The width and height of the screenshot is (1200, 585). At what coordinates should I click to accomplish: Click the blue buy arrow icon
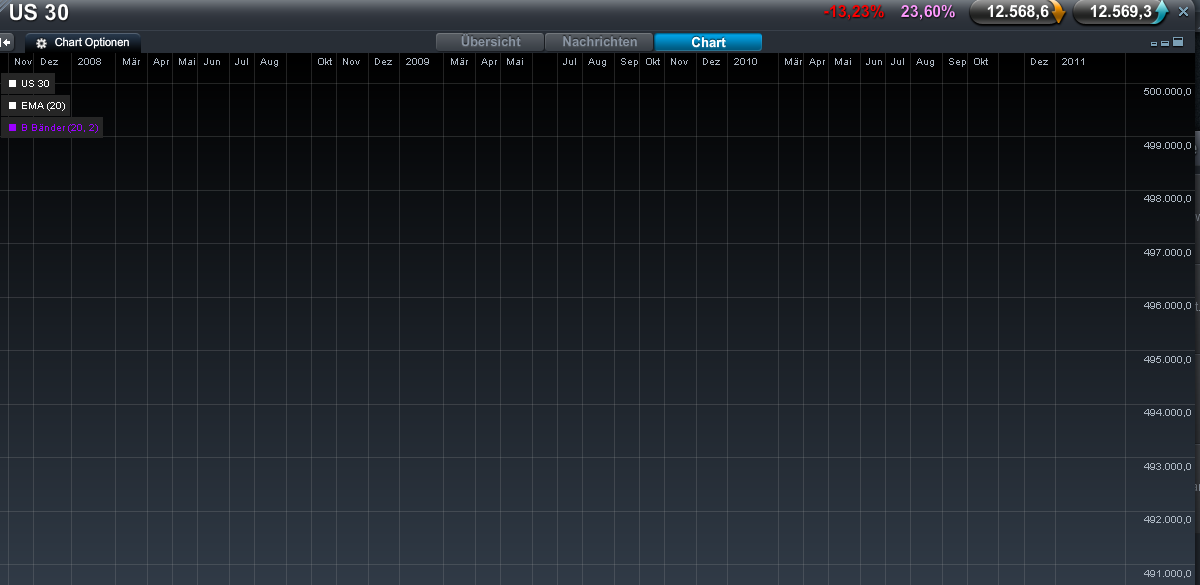(1160, 11)
